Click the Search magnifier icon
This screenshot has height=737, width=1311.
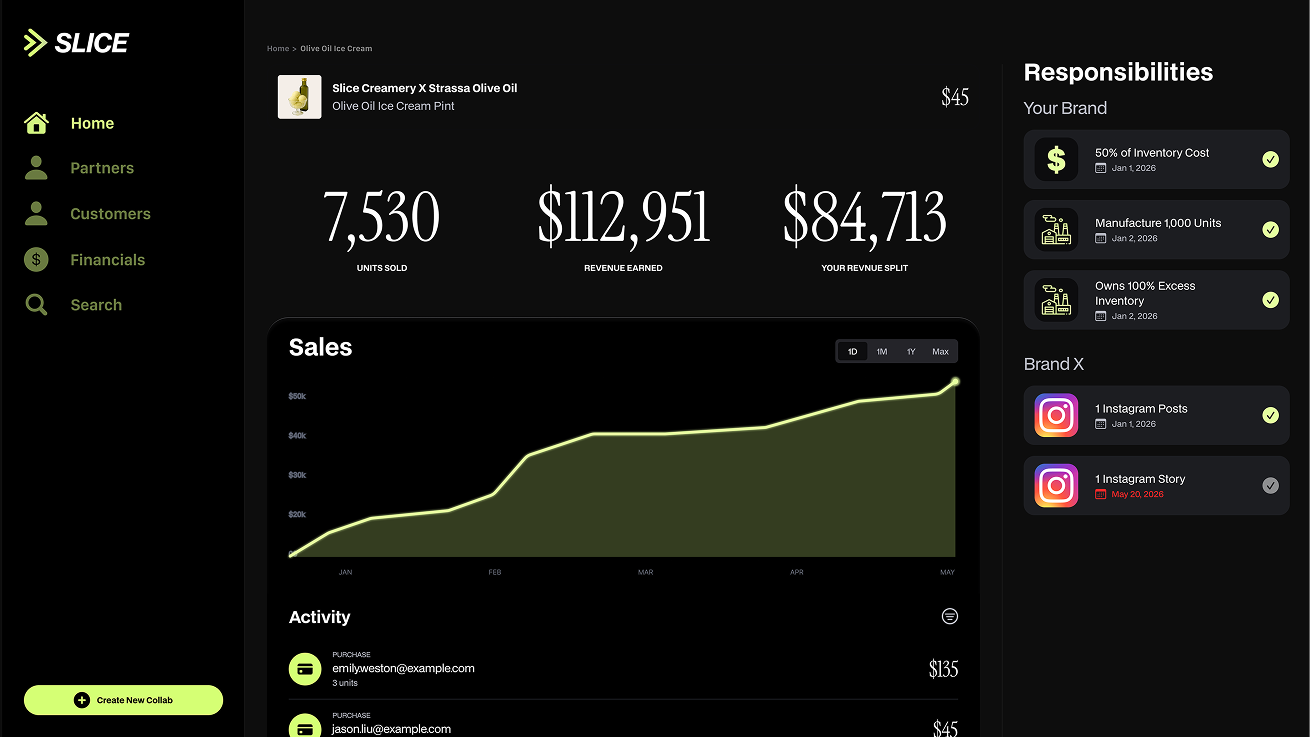click(36, 305)
